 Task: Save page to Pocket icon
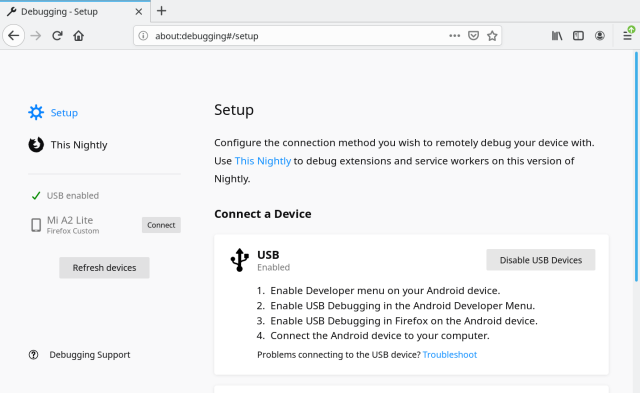click(x=473, y=36)
